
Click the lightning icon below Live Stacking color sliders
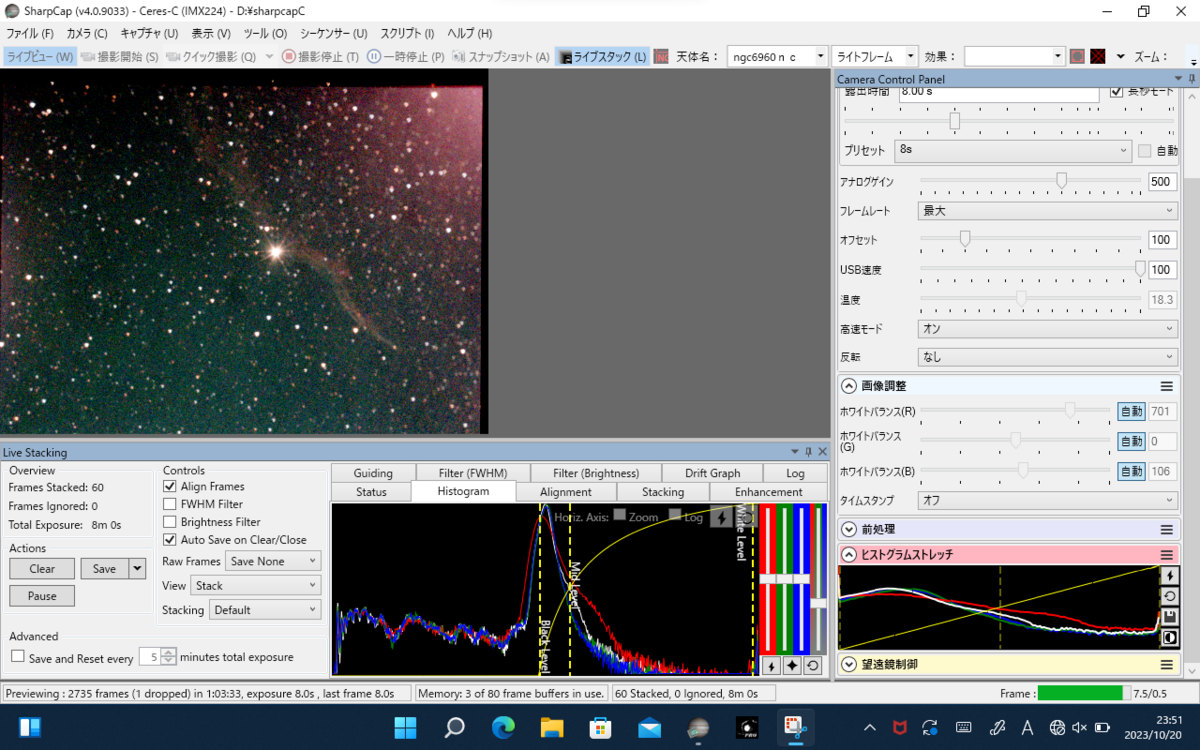[x=770, y=666]
